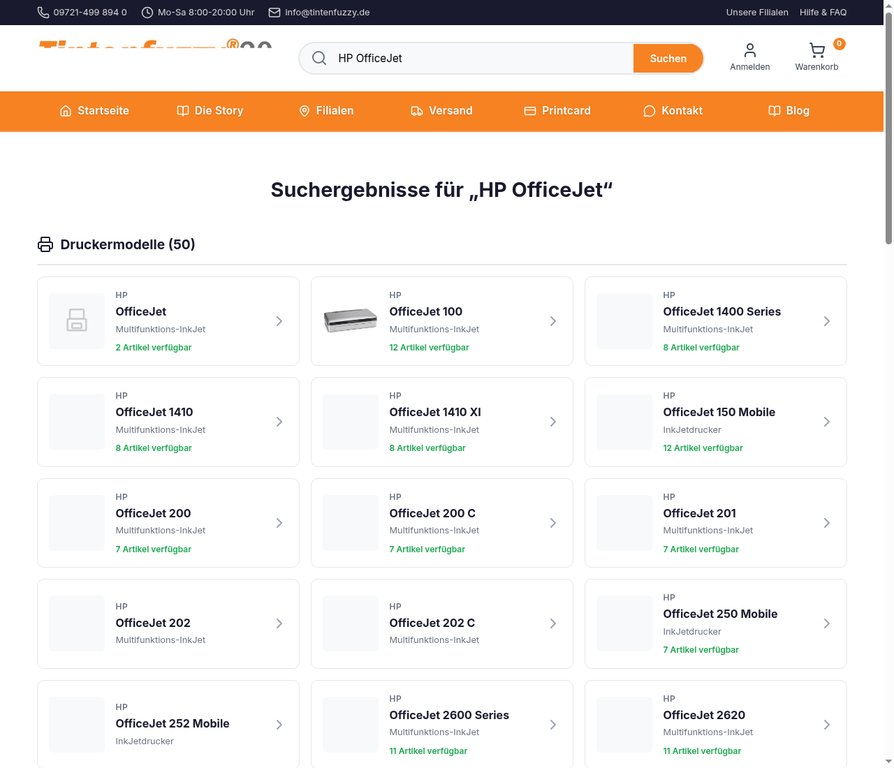This screenshot has height=768, width=894.
Task: Click the printer icon beside Druckermodelle
Action: point(44,243)
